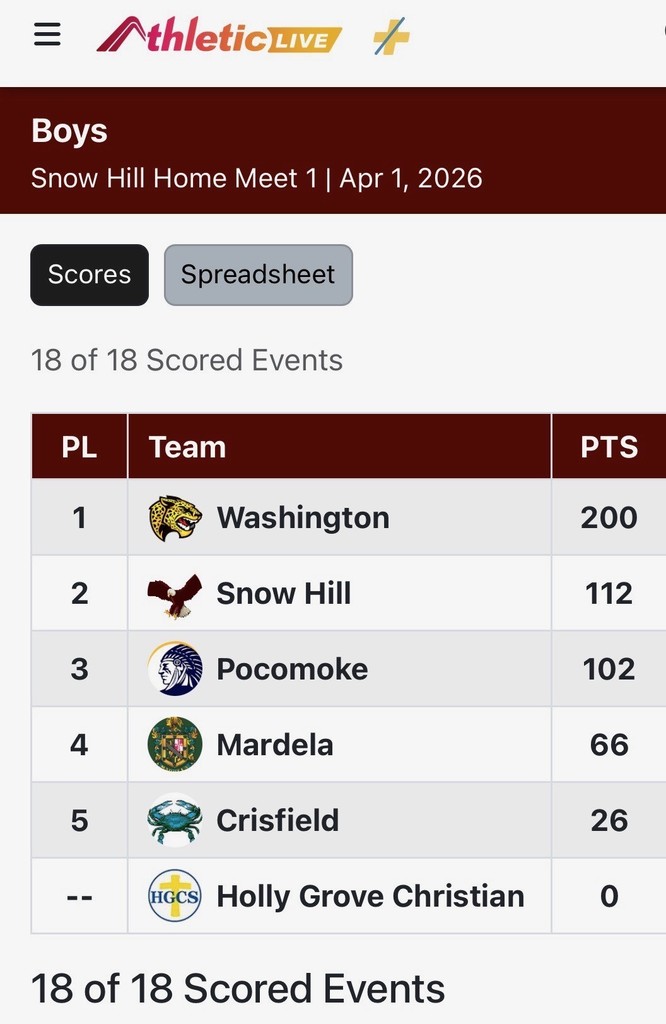Image resolution: width=666 pixels, height=1024 pixels.
Task: Open the Mardela team name link
Action: [x=275, y=745]
